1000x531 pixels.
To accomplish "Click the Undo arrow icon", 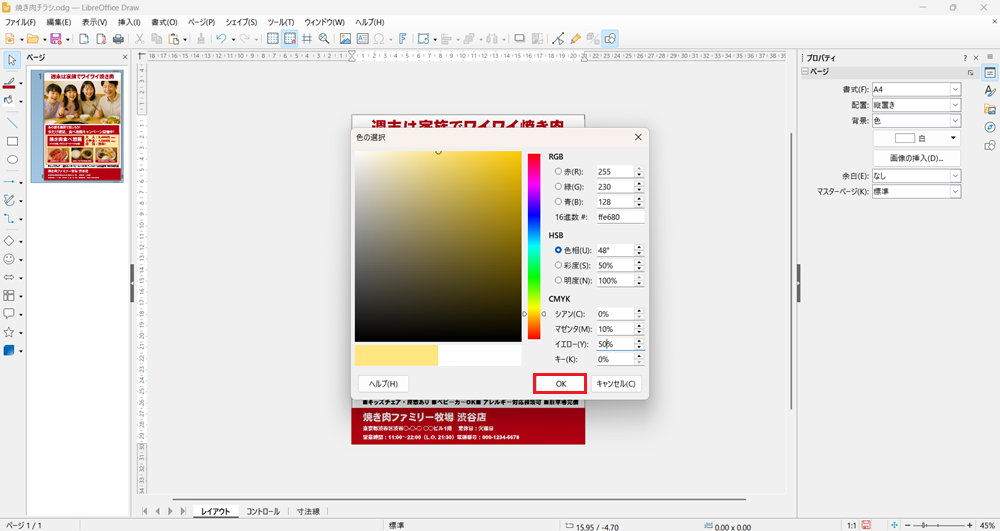I will [x=221, y=39].
